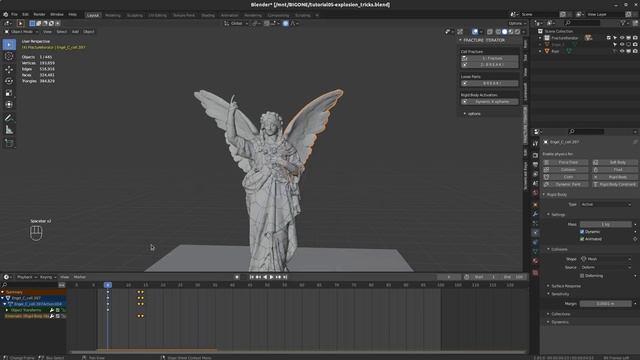Toggle X-ray view icon
Screen dimensions: 640x360
click(490, 31)
